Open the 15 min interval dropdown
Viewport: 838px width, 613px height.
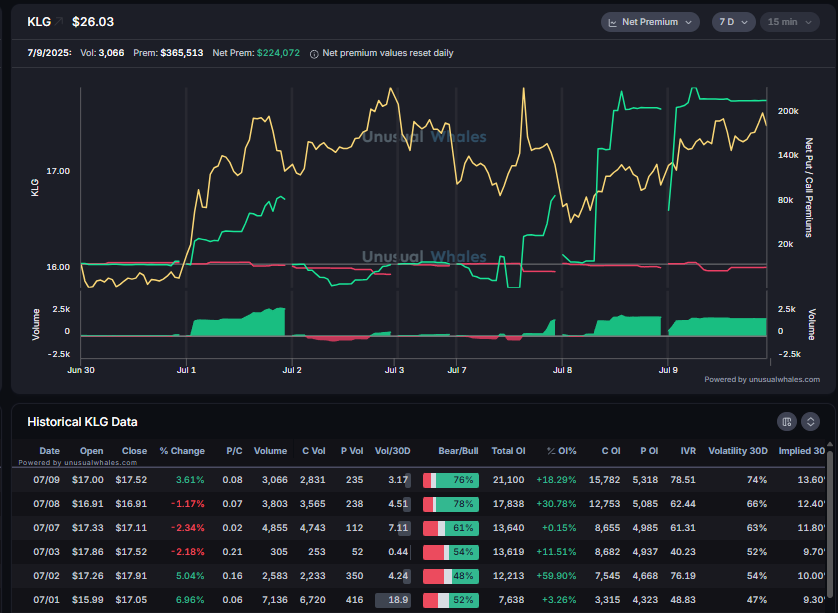pos(789,22)
